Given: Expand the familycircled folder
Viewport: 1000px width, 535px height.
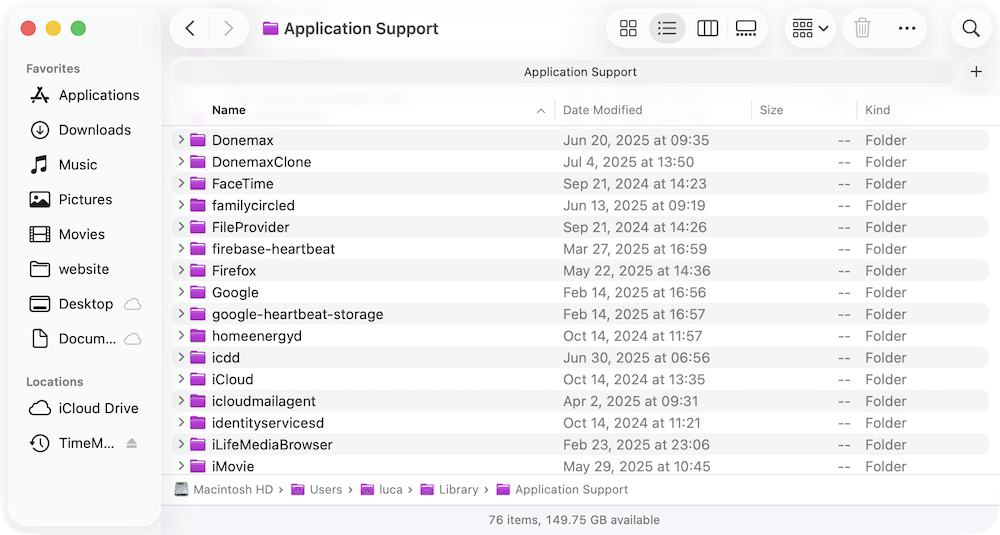Looking at the screenshot, I should pos(181,205).
